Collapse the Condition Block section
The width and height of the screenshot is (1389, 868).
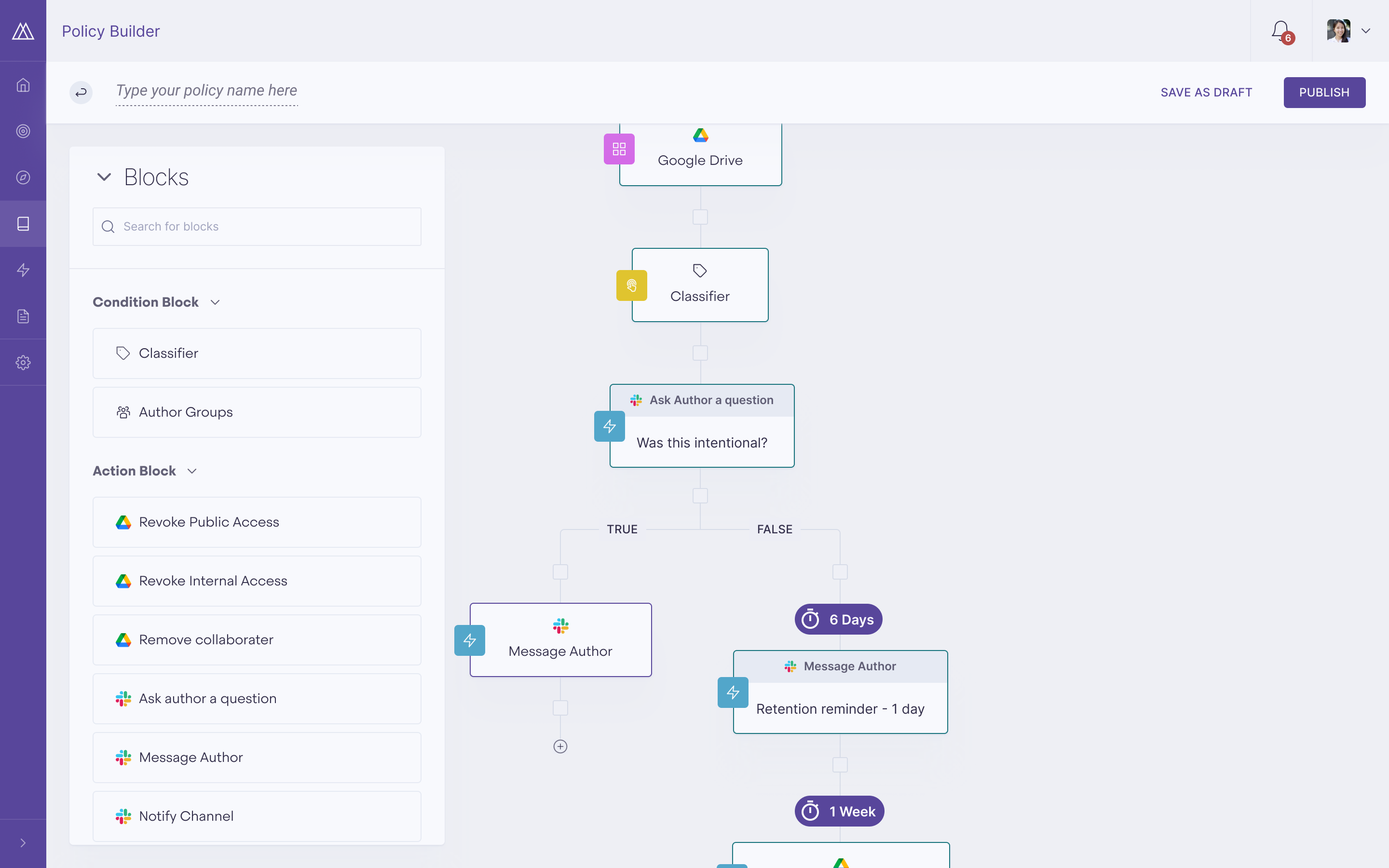coord(215,301)
